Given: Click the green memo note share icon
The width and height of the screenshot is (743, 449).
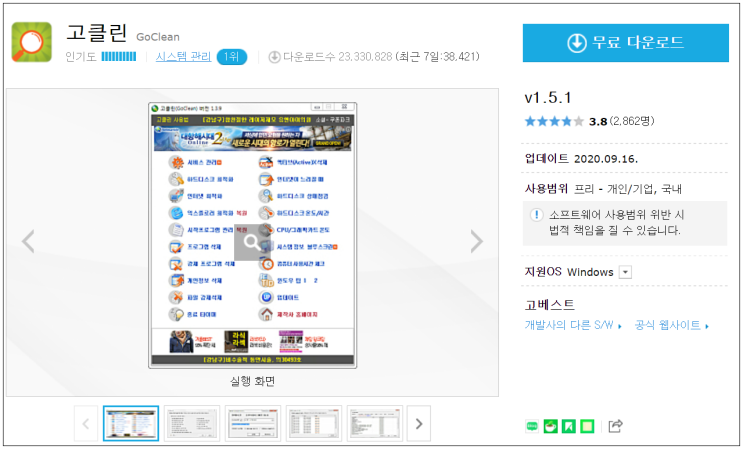Looking at the screenshot, I should pyautogui.click(x=587, y=426).
